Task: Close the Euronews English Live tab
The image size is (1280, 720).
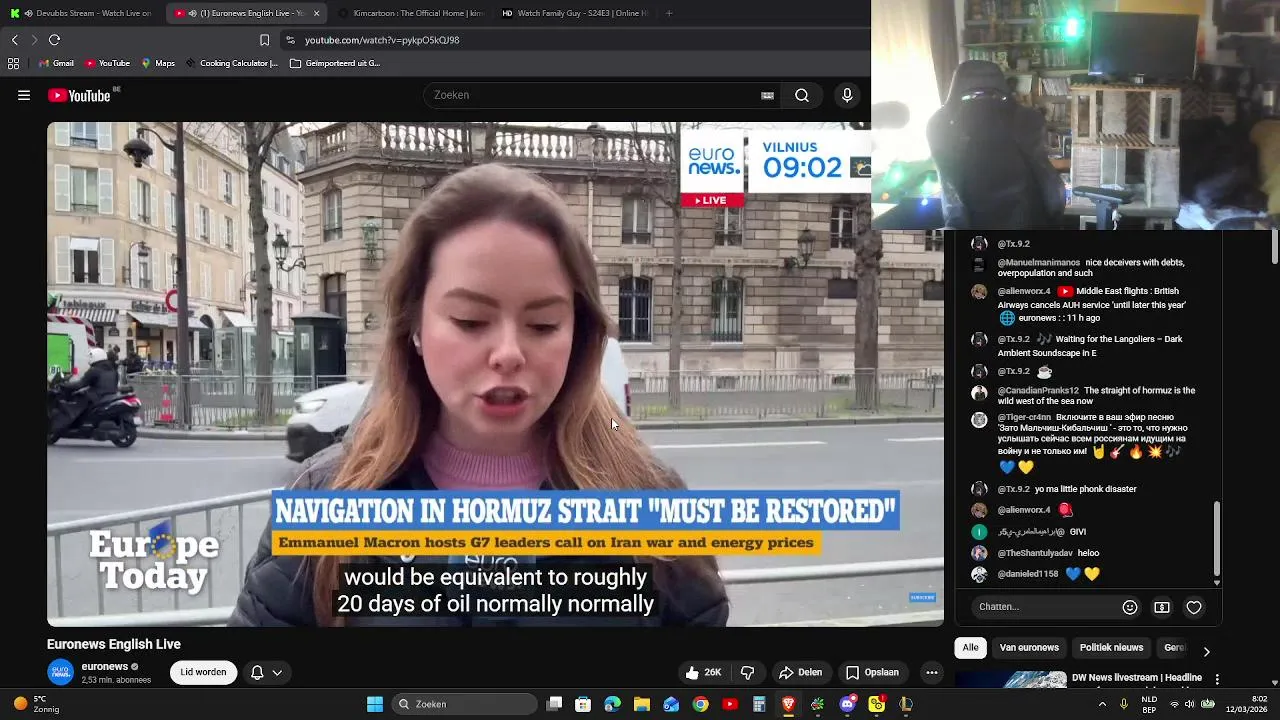Action: [x=316, y=13]
